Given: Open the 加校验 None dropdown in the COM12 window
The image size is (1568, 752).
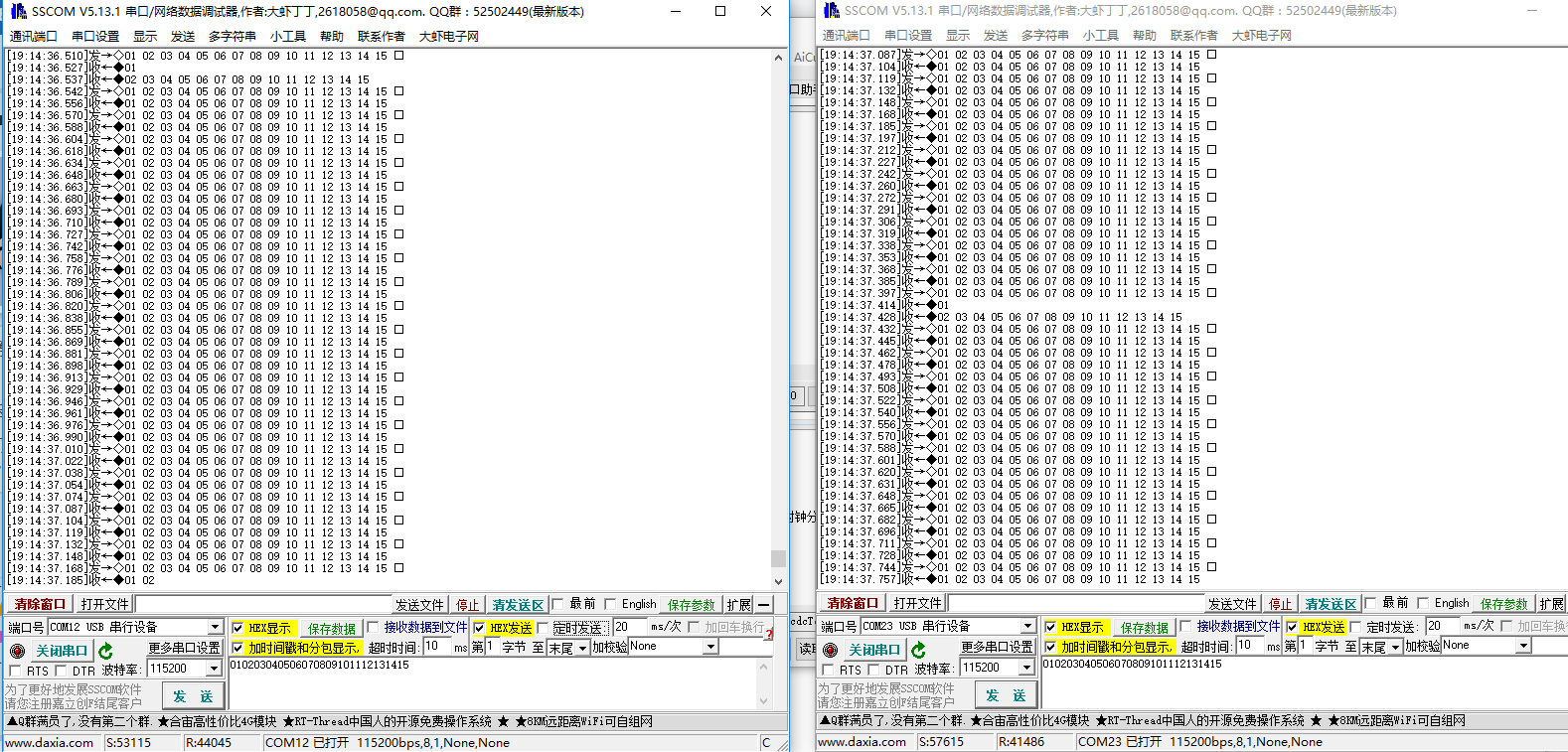Looking at the screenshot, I should (x=710, y=647).
